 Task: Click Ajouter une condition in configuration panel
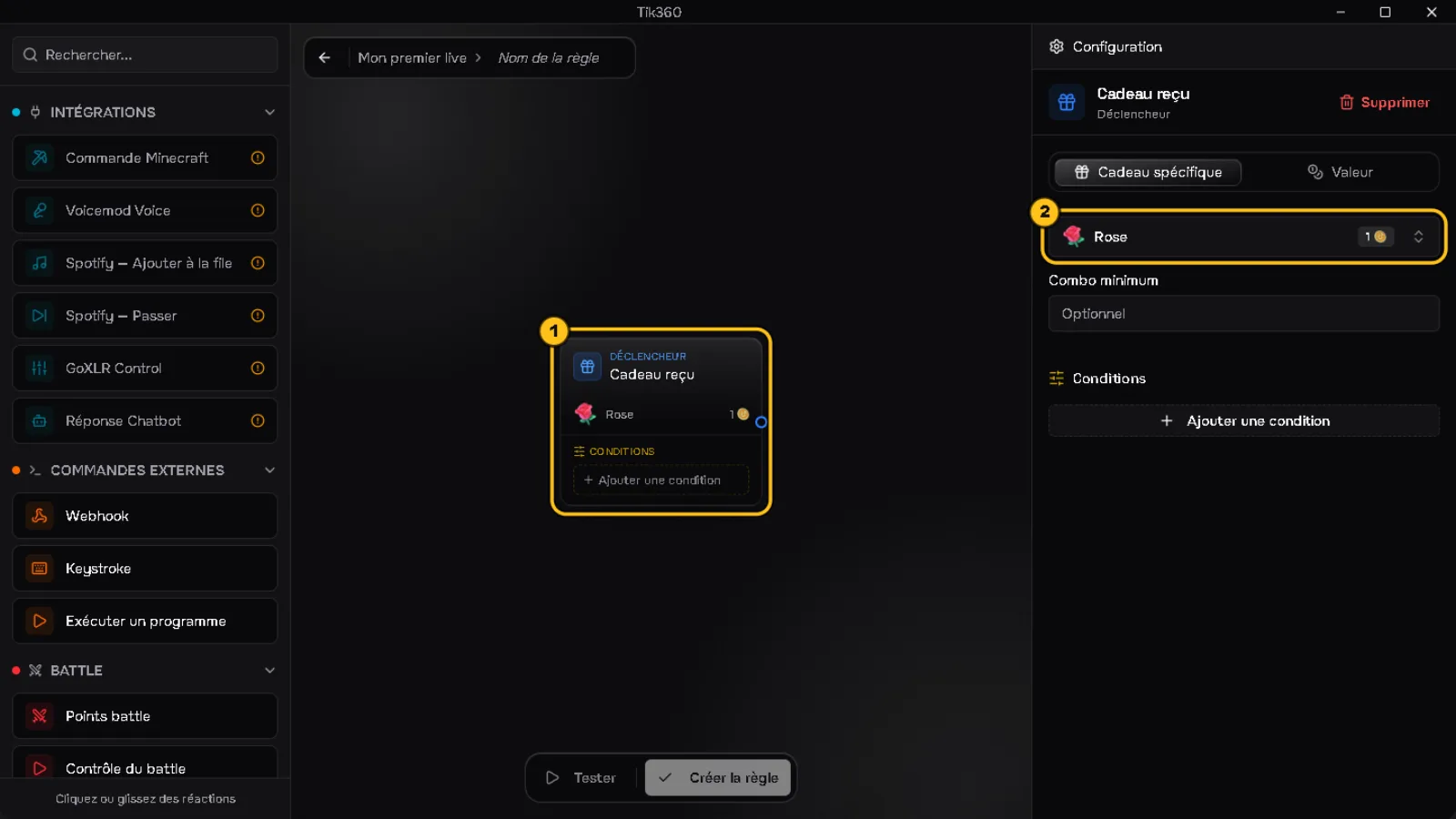click(x=1244, y=421)
